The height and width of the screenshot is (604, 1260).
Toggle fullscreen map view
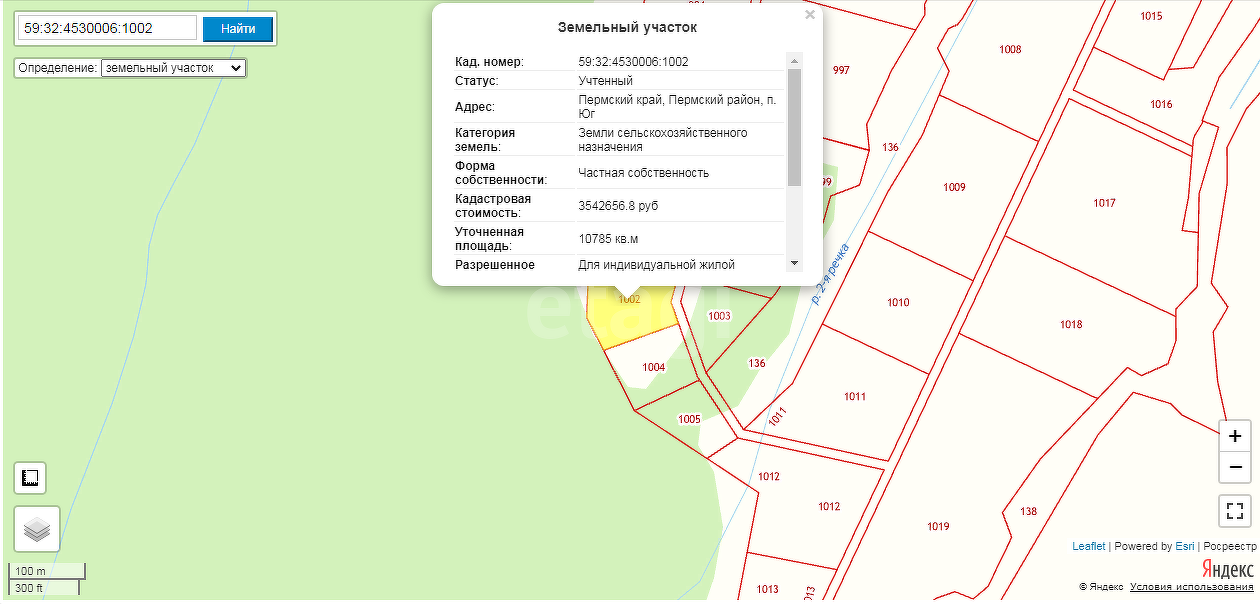click(1235, 511)
